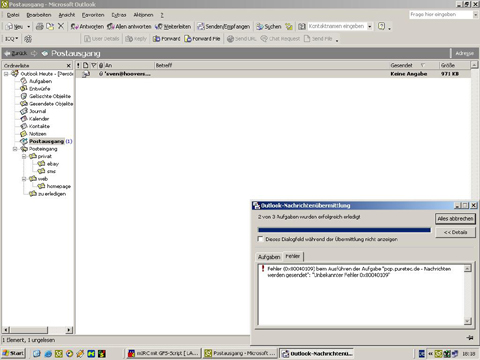This screenshot has height=360, width=480.
Task: Switch to the Fehler tab
Action: pyautogui.click(x=293, y=256)
